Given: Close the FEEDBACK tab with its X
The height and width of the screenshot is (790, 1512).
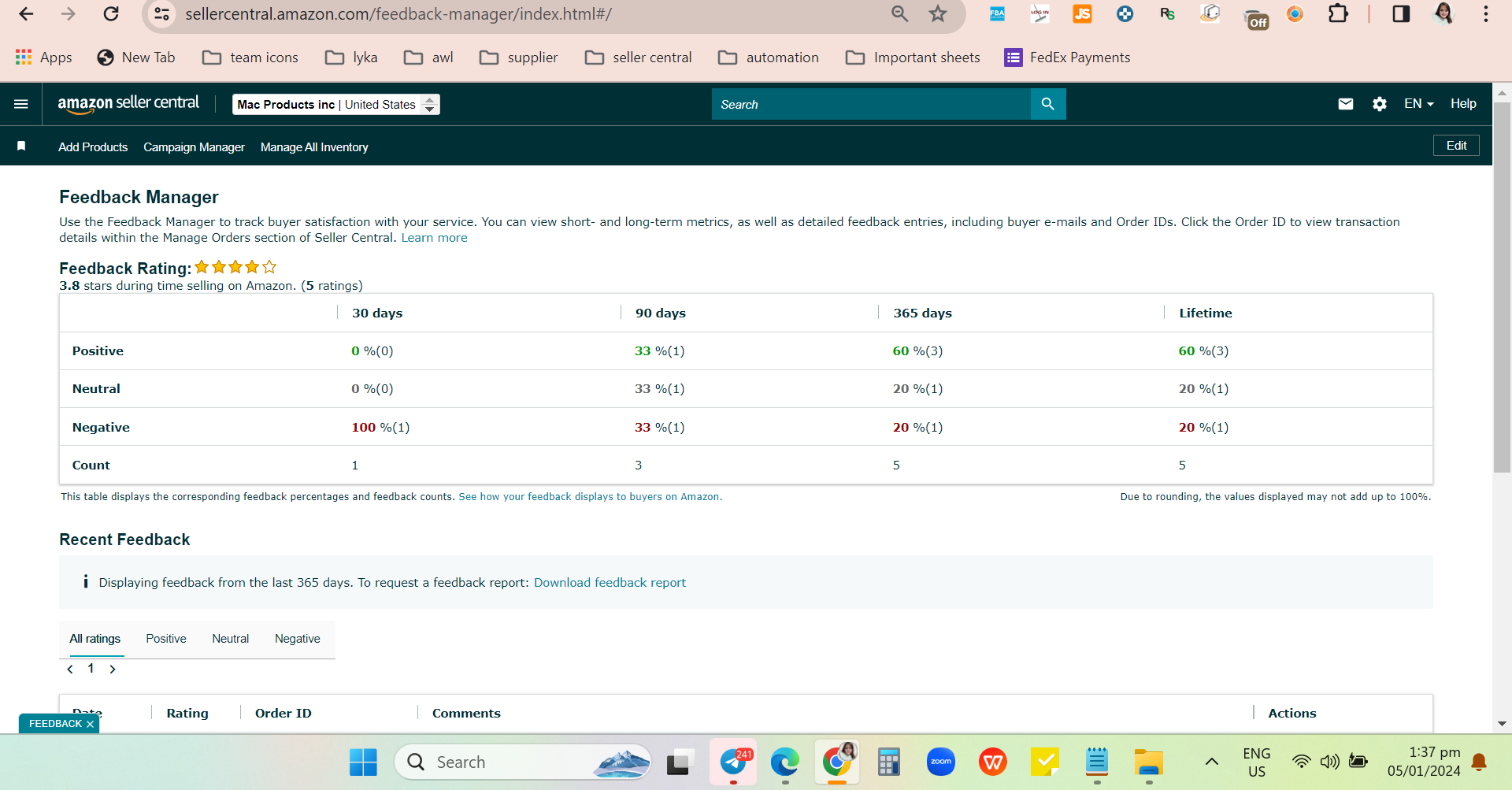Looking at the screenshot, I should [x=91, y=724].
